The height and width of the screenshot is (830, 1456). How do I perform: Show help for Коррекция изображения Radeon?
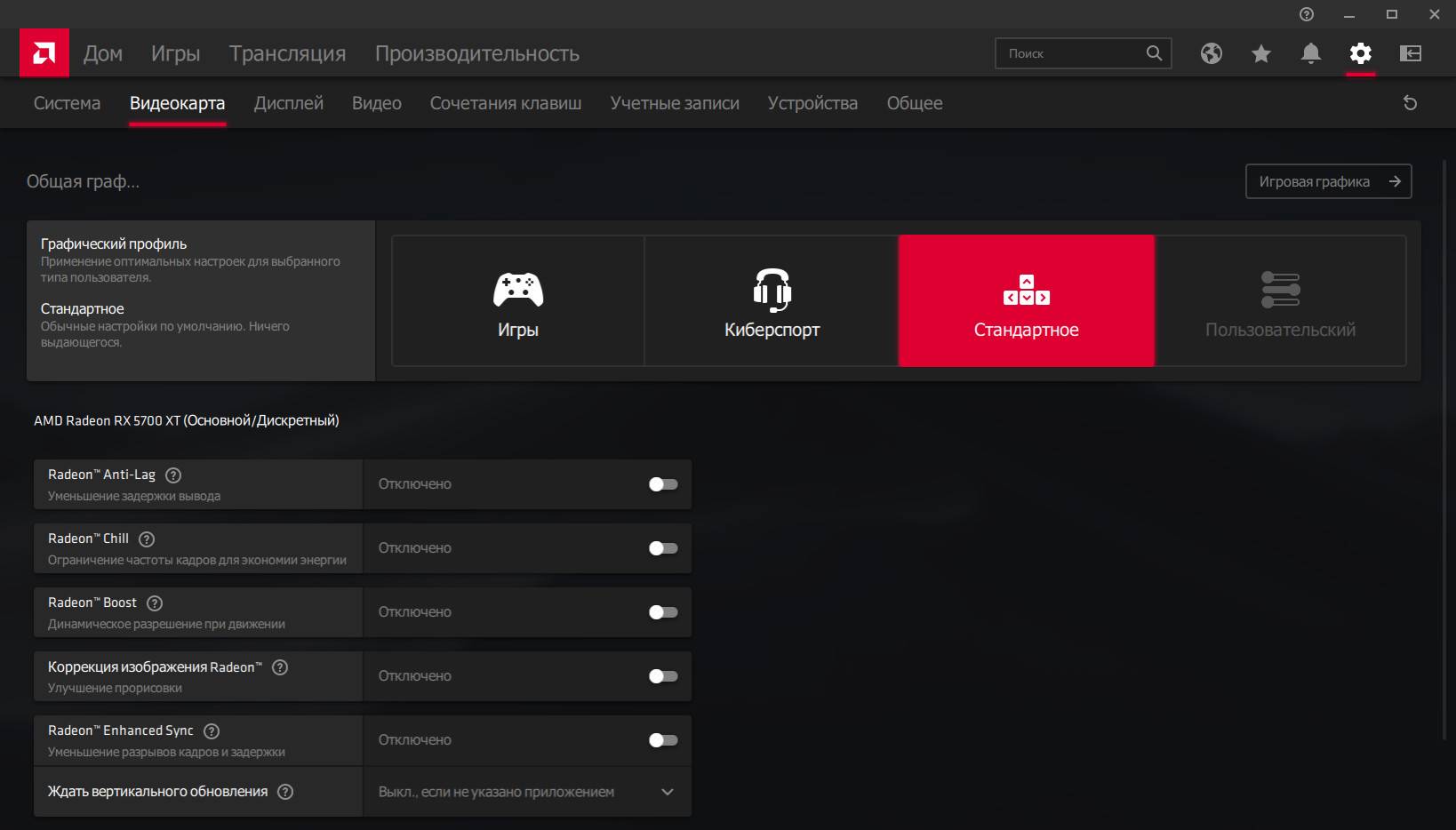(280, 667)
